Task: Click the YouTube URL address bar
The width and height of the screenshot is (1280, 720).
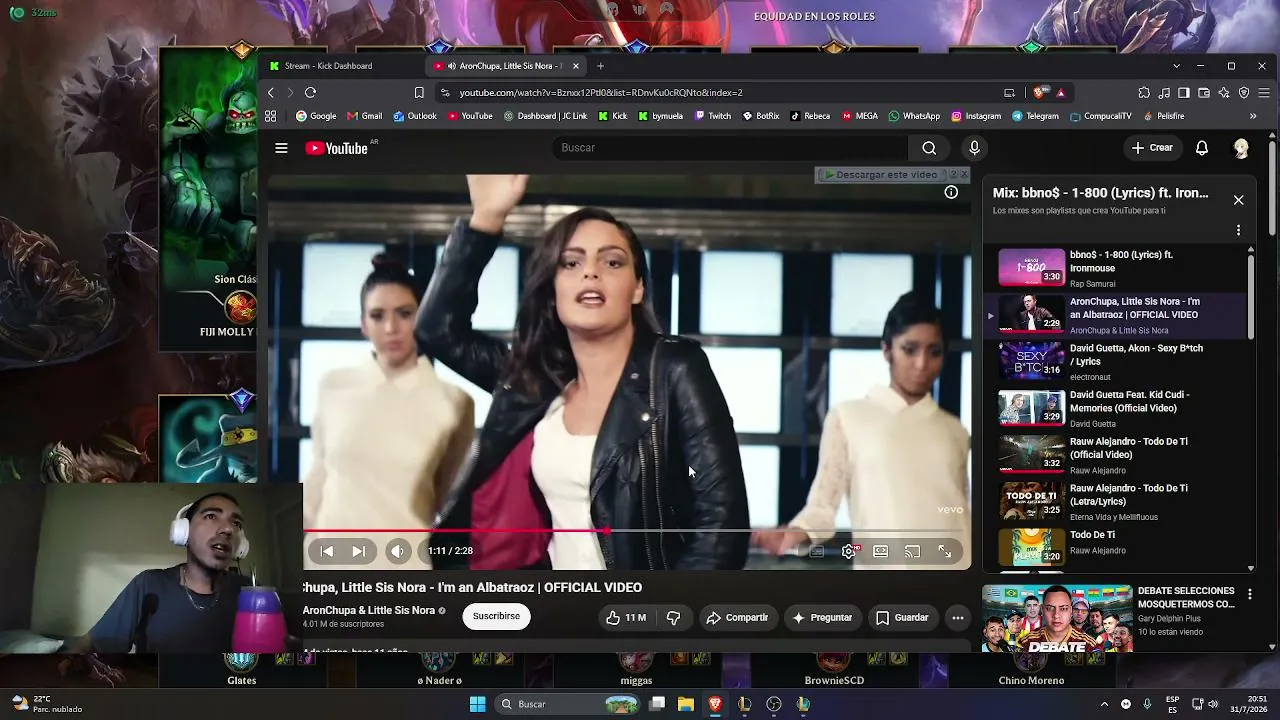Action: pos(720,93)
